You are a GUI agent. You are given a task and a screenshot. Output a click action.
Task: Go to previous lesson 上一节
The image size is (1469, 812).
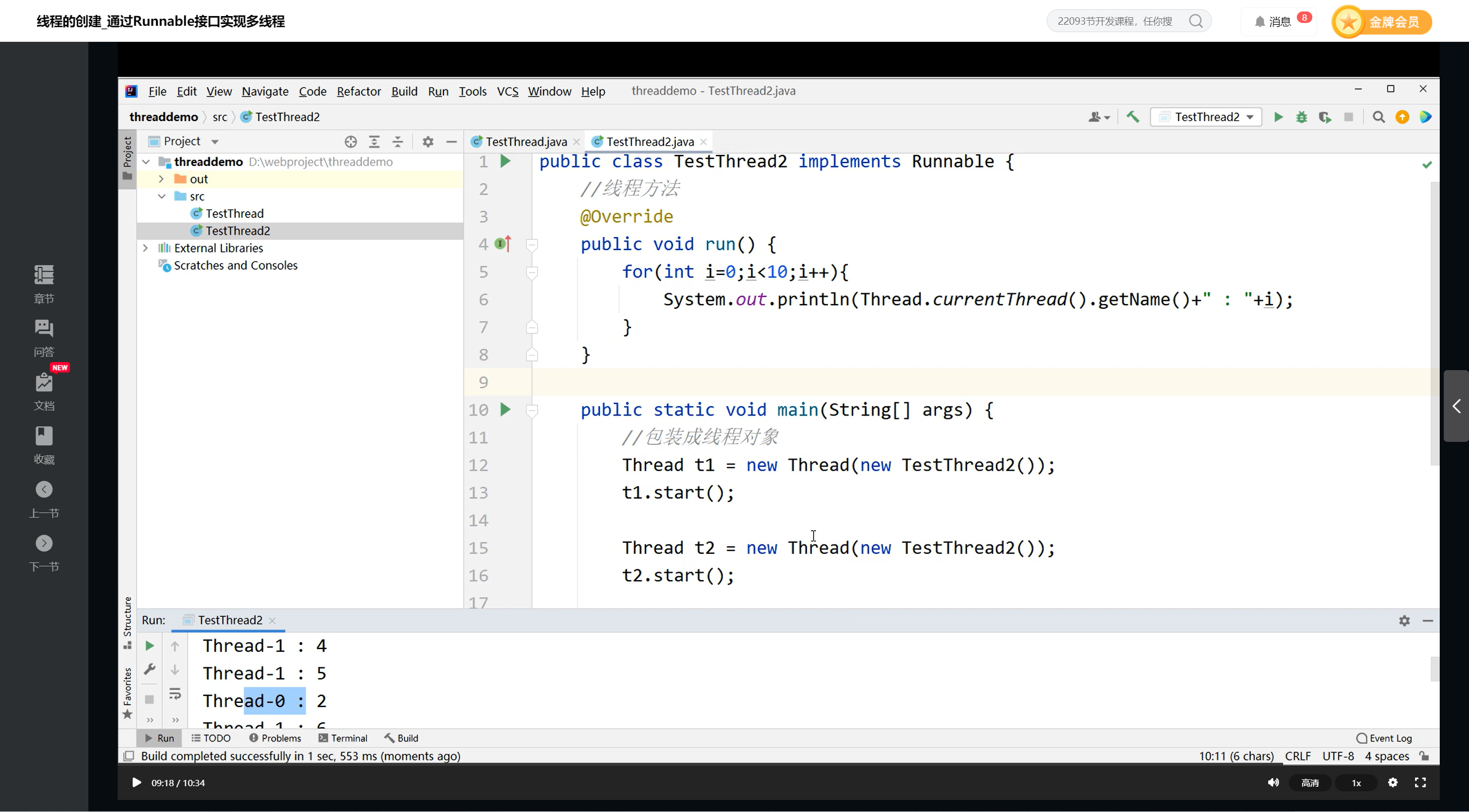[x=44, y=499]
